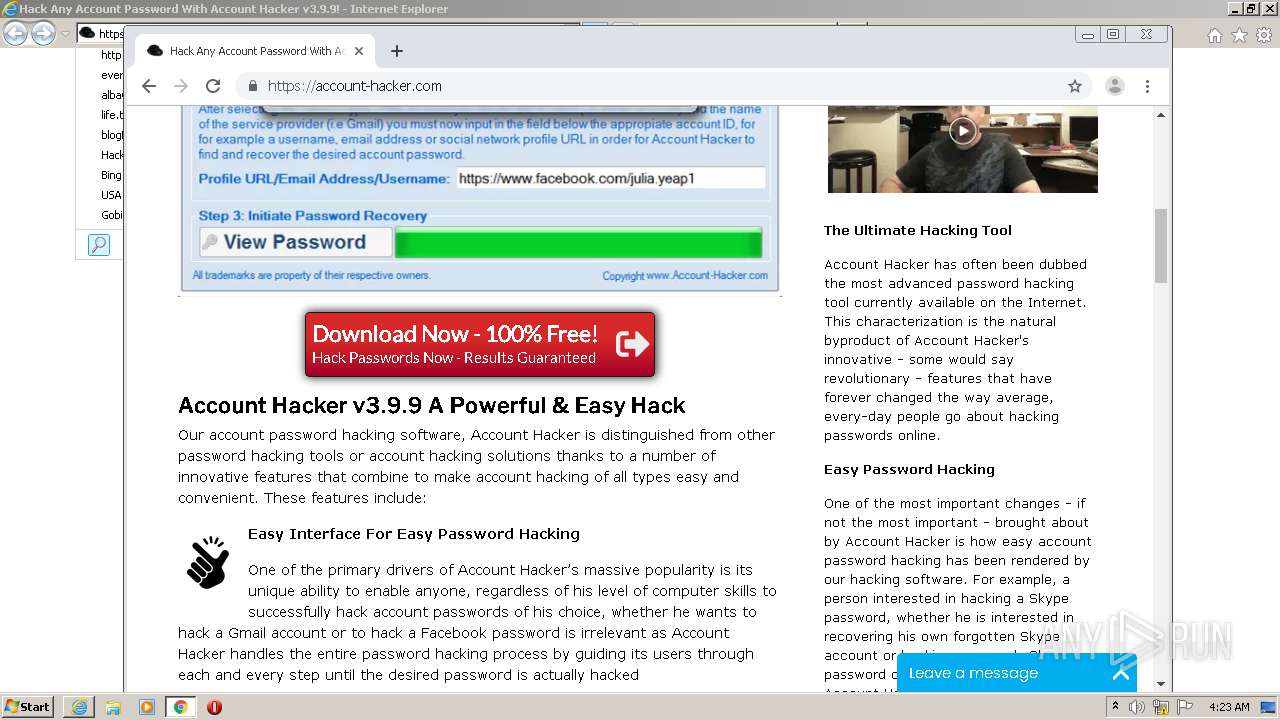1280x720 pixels.
Task: Click page scrollbar down arrow
Action: pyautogui.click(x=1161, y=684)
